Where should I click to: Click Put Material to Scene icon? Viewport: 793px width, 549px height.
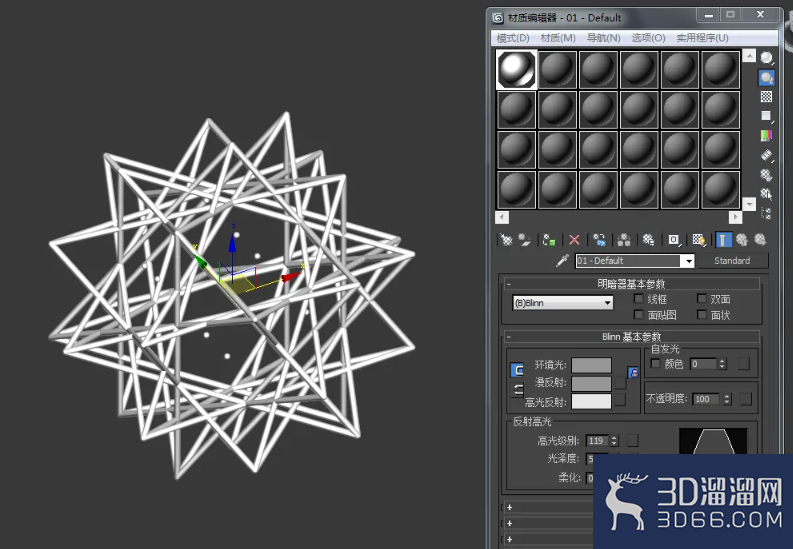point(524,240)
